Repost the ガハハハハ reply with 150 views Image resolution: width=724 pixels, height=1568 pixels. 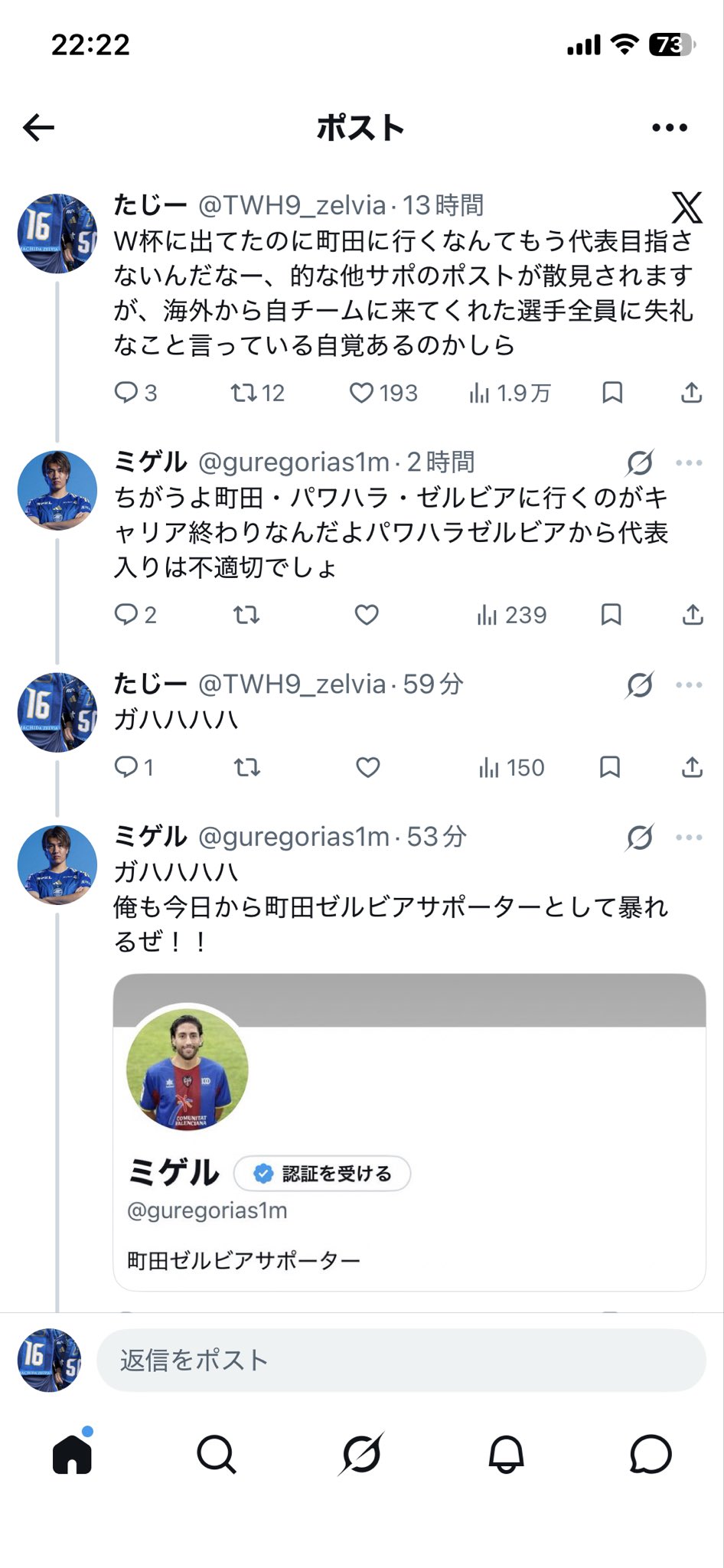pyautogui.click(x=246, y=767)
